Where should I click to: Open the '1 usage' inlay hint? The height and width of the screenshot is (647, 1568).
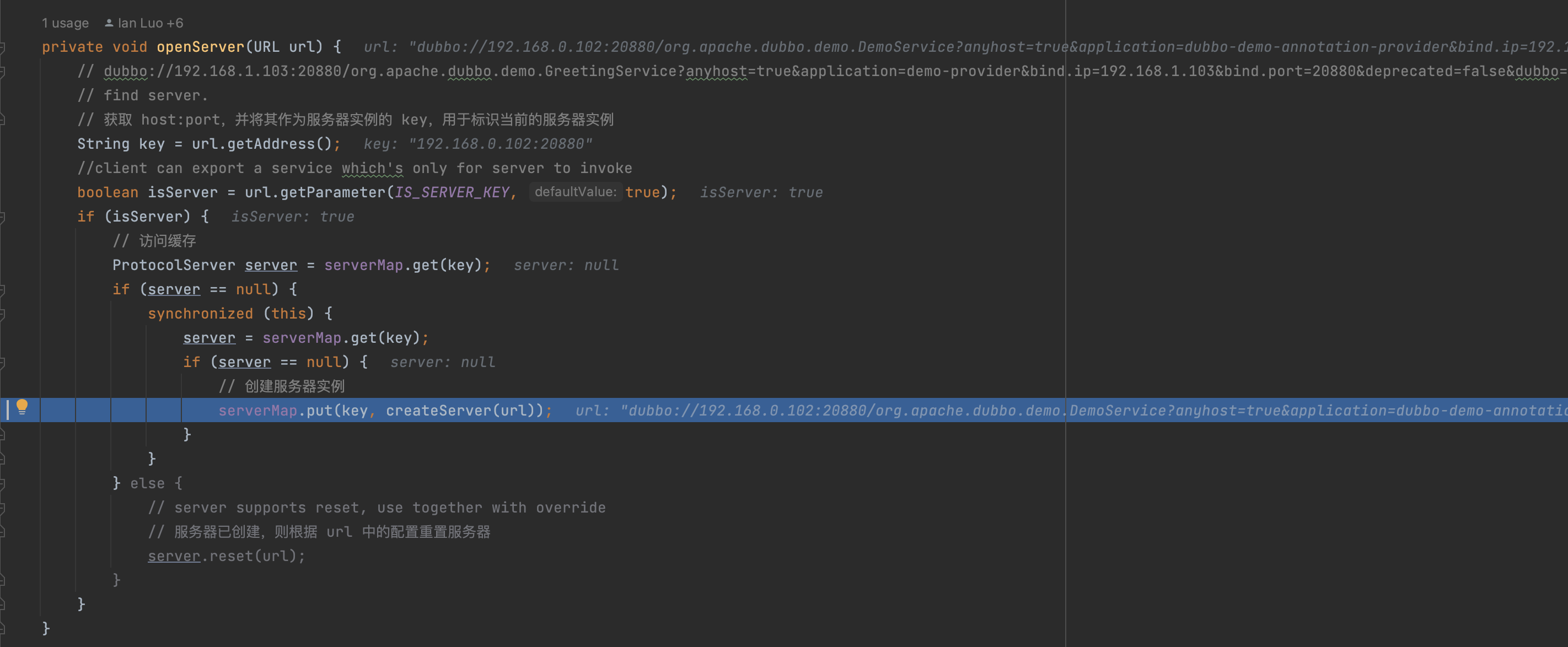pyautogui.click(x=65, y=23)
